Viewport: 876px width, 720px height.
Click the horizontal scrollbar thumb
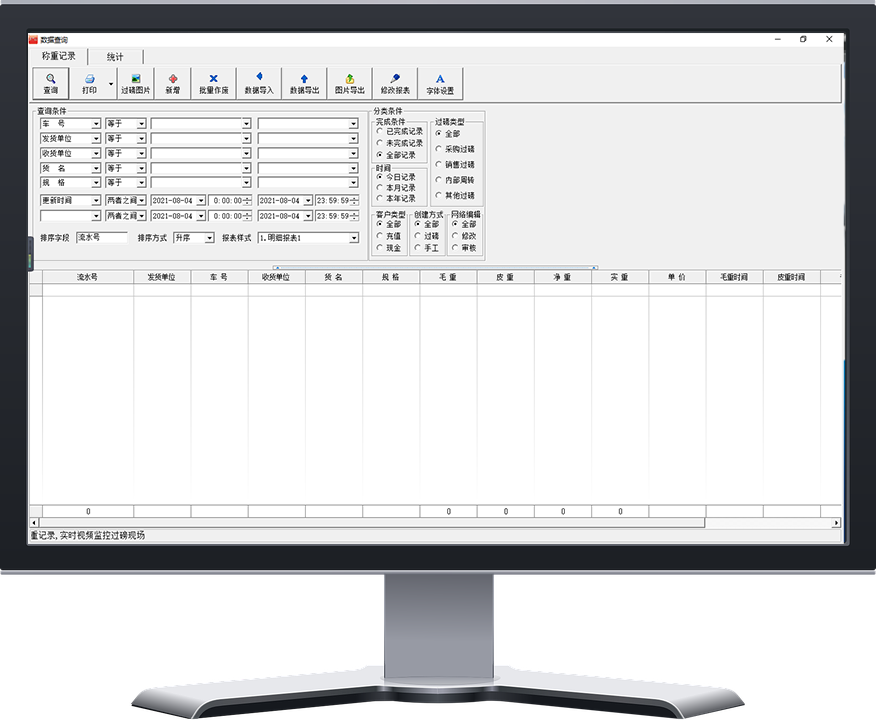point(372,523)
